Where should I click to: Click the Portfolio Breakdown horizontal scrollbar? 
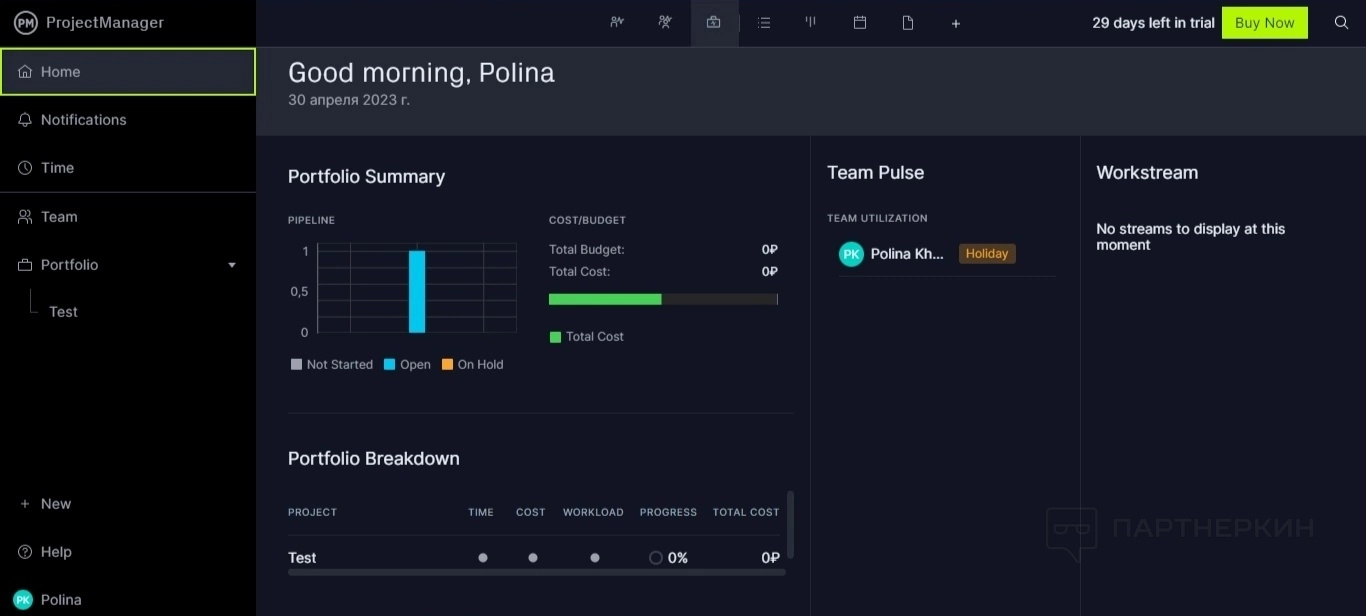(x=536, y=572)
